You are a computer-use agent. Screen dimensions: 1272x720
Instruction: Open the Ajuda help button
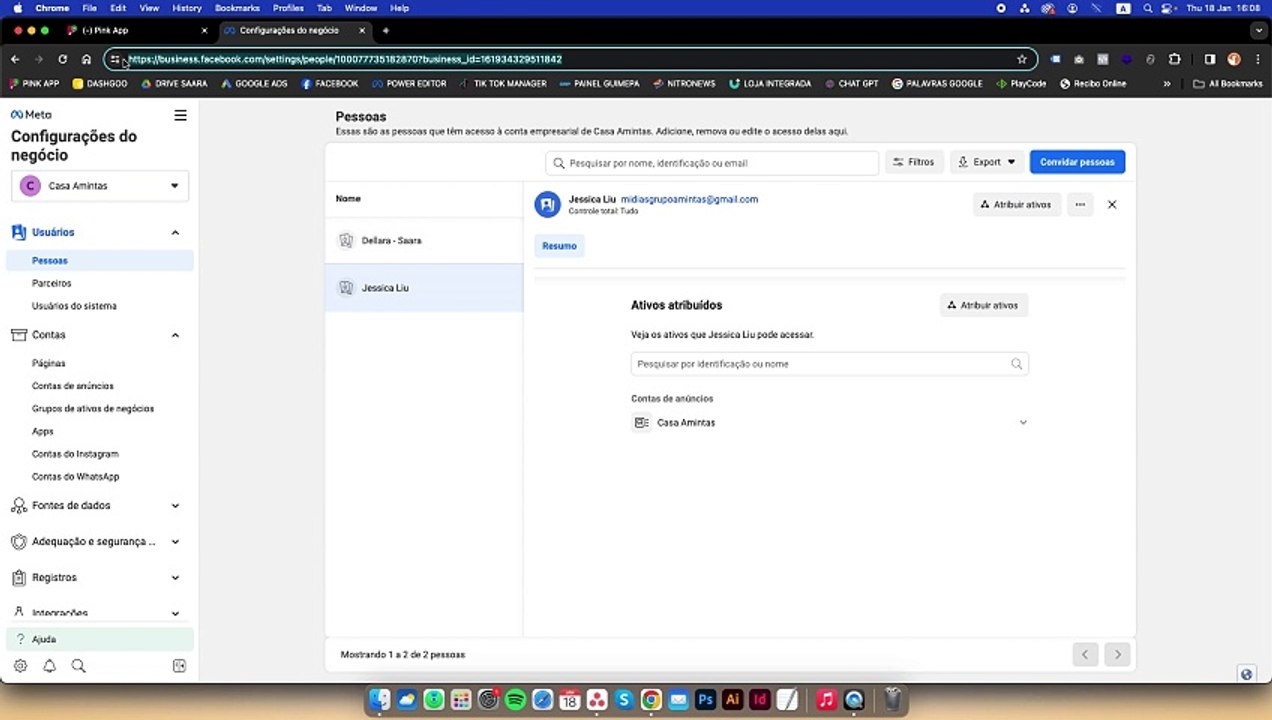[x=100, y=639]
